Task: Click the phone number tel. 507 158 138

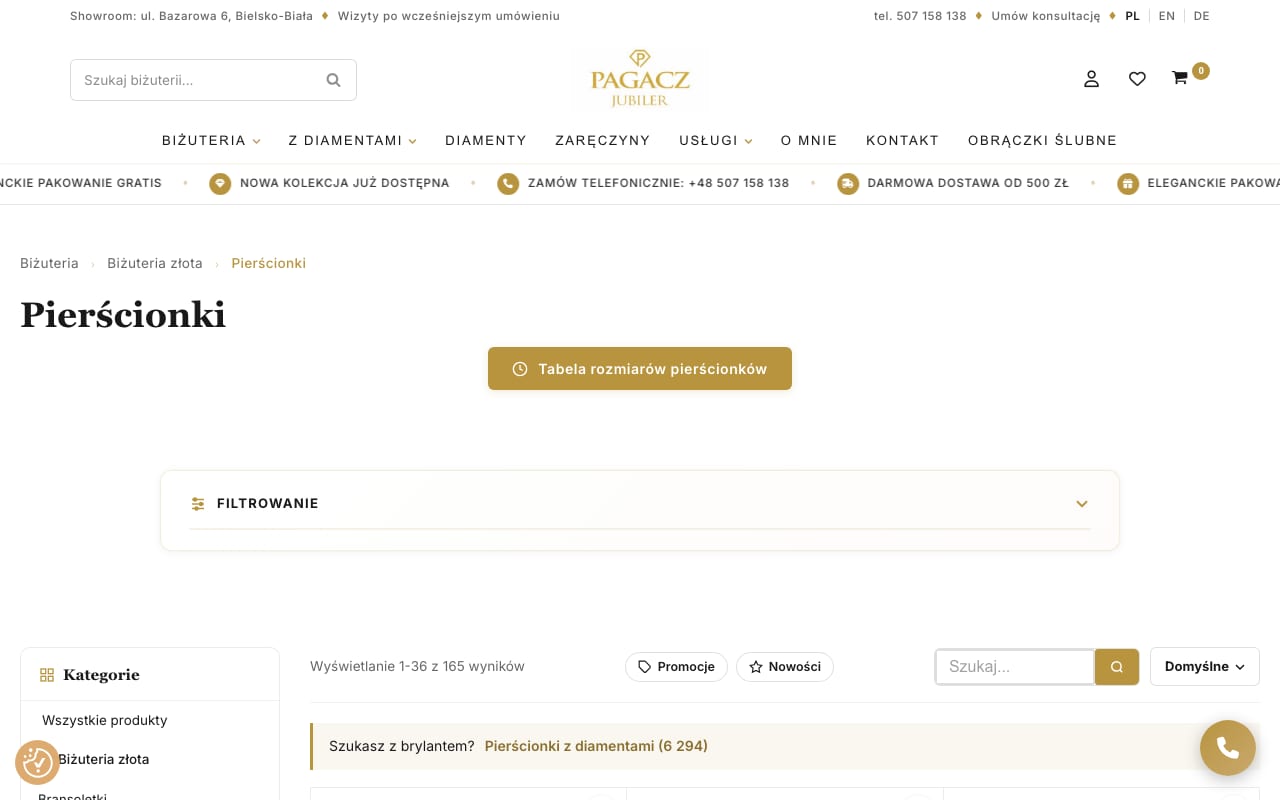Action: [x=920, y=16]
